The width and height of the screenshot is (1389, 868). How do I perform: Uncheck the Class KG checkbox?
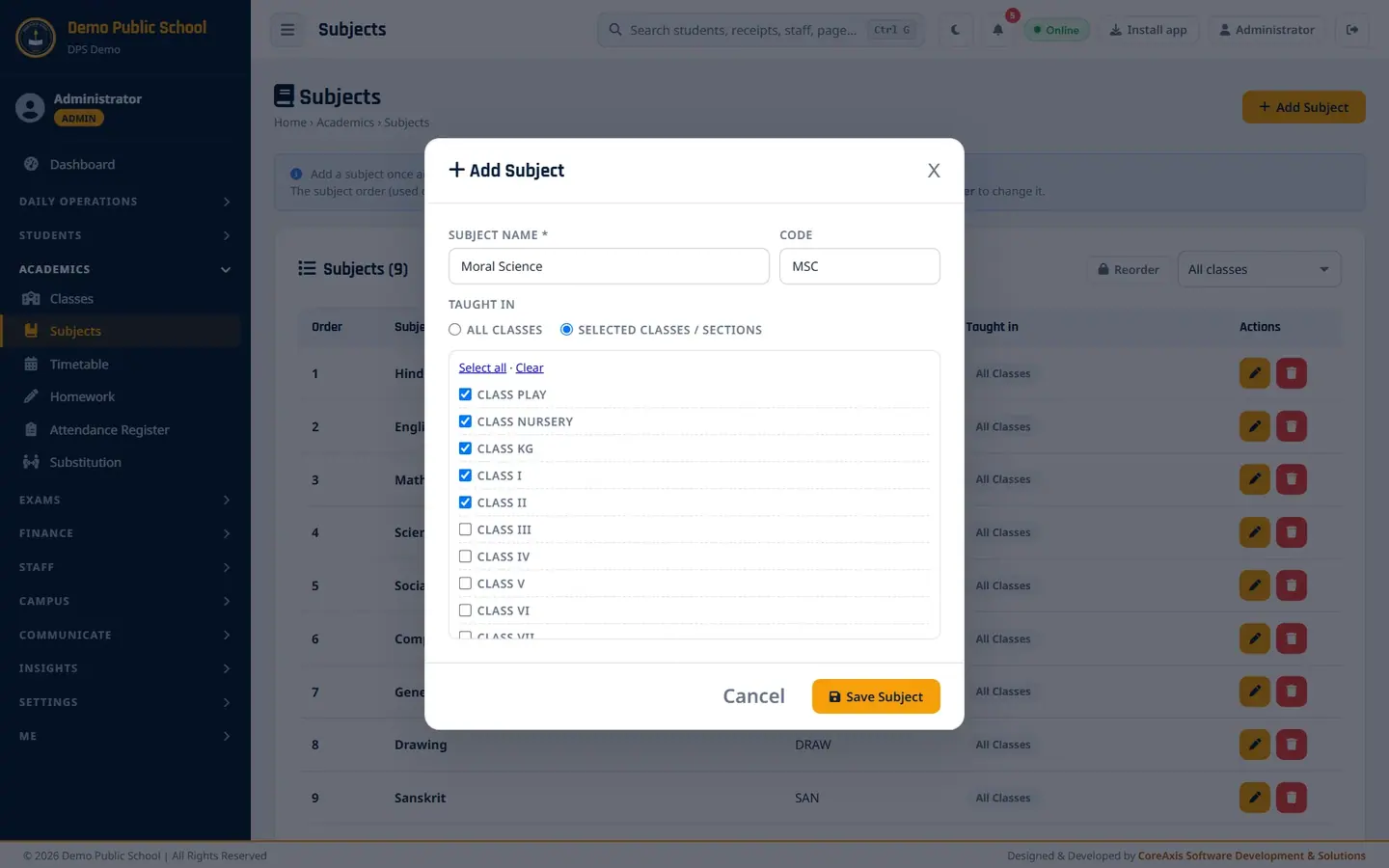465,448
